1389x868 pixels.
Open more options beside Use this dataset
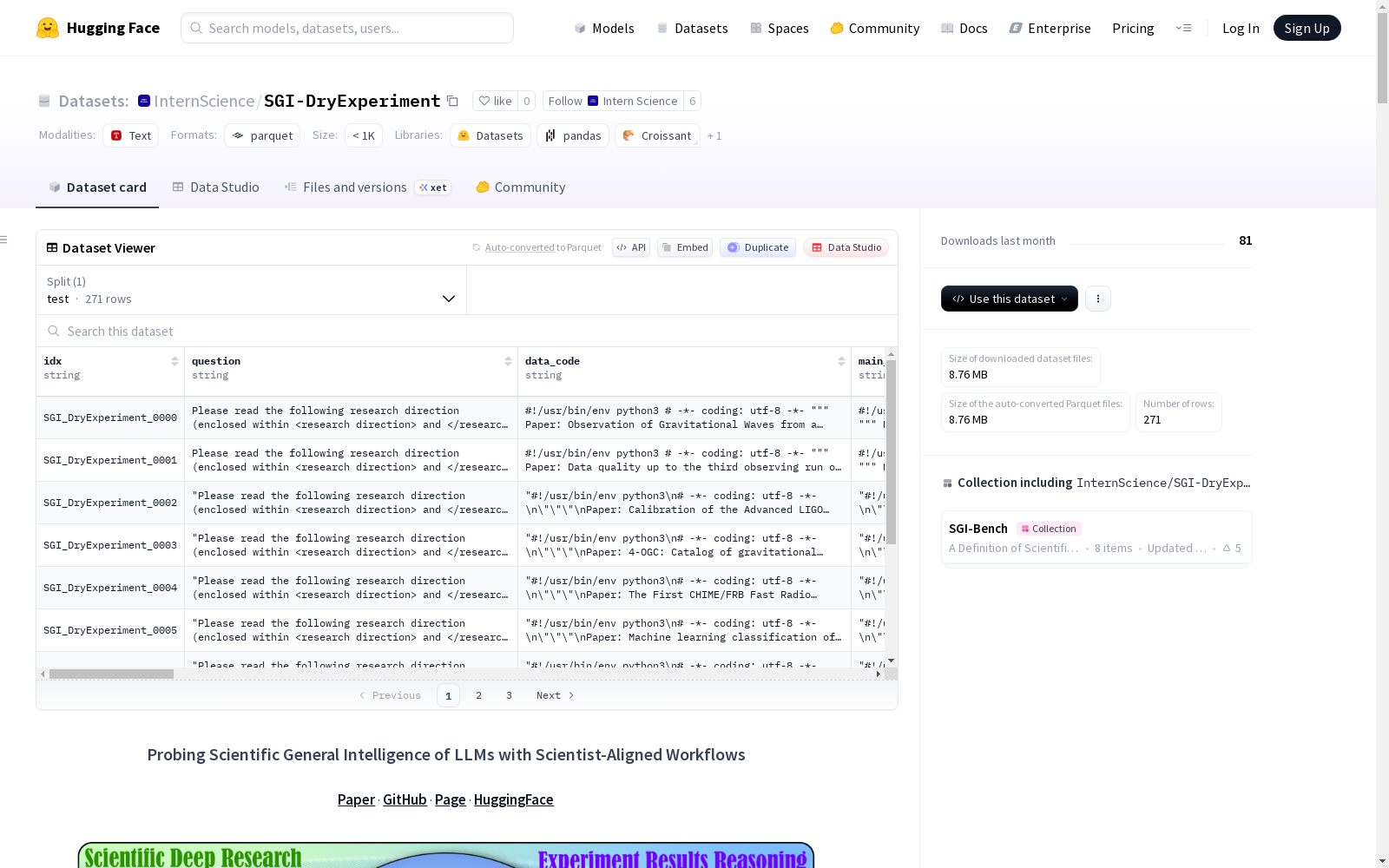click(1098, 299)
